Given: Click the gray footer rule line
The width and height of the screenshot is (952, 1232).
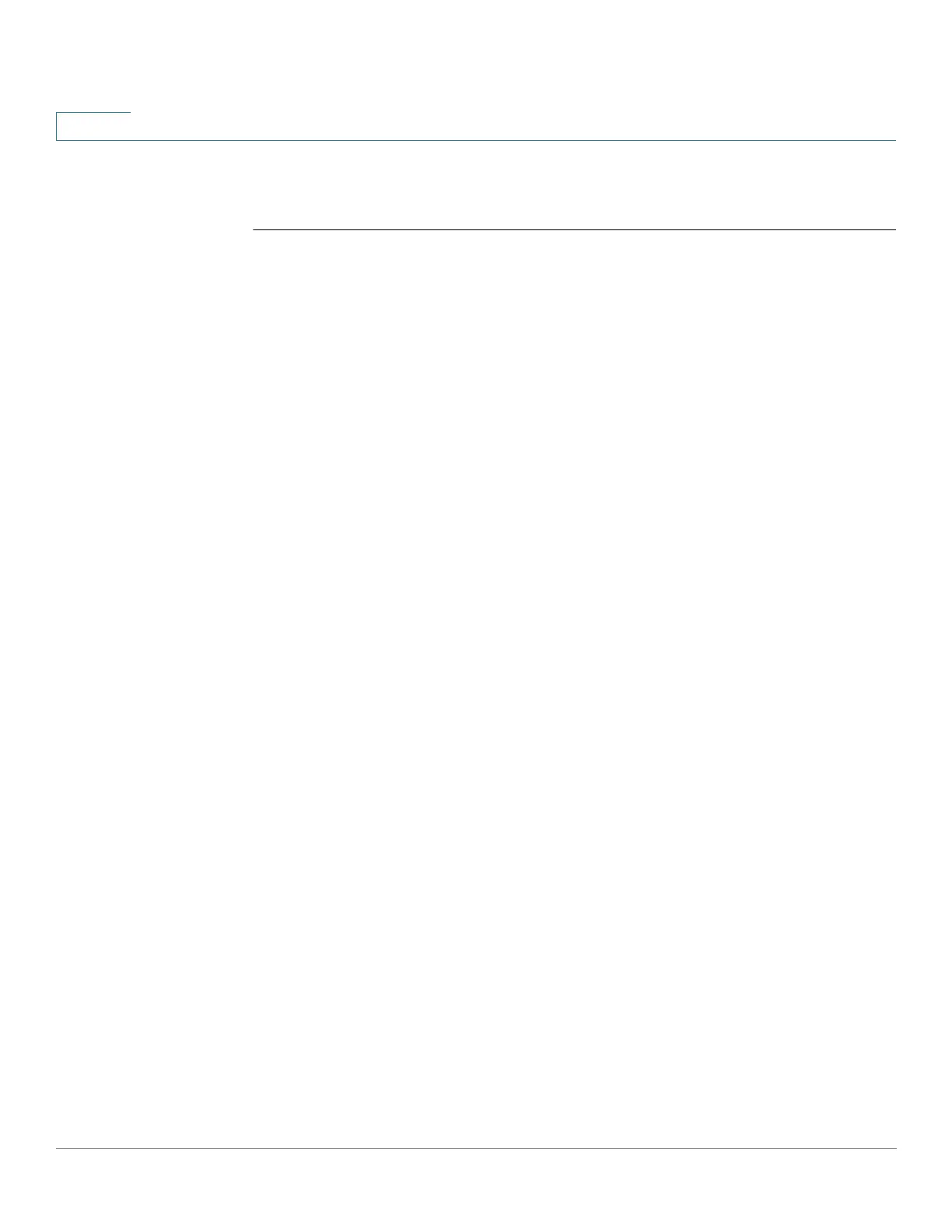Looking at the screenshot, I should 476,1148.
